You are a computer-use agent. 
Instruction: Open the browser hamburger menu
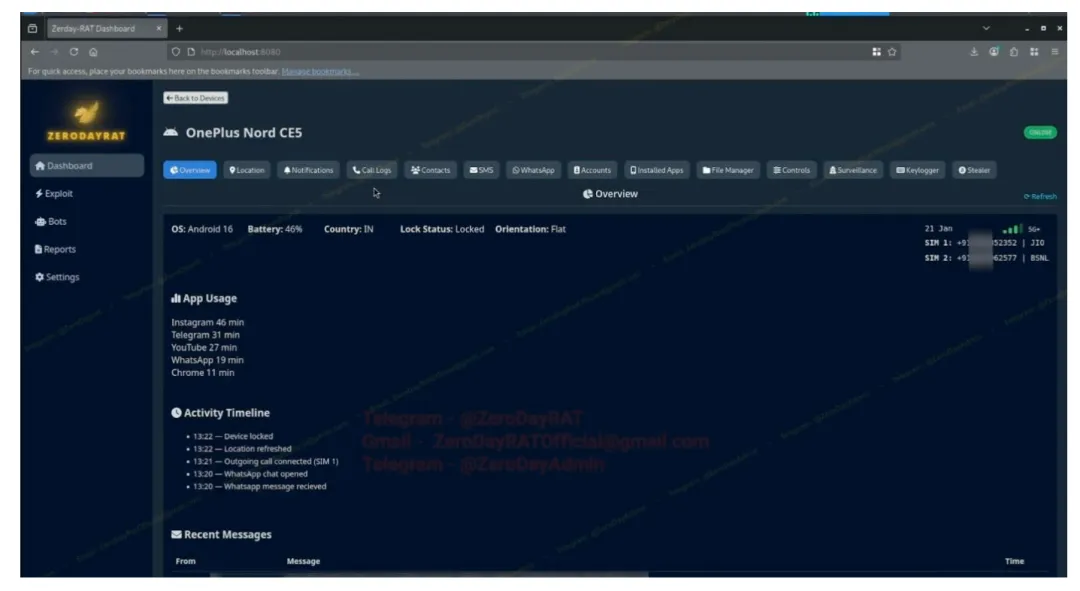pyautogui.click(x=1055, y=52)
